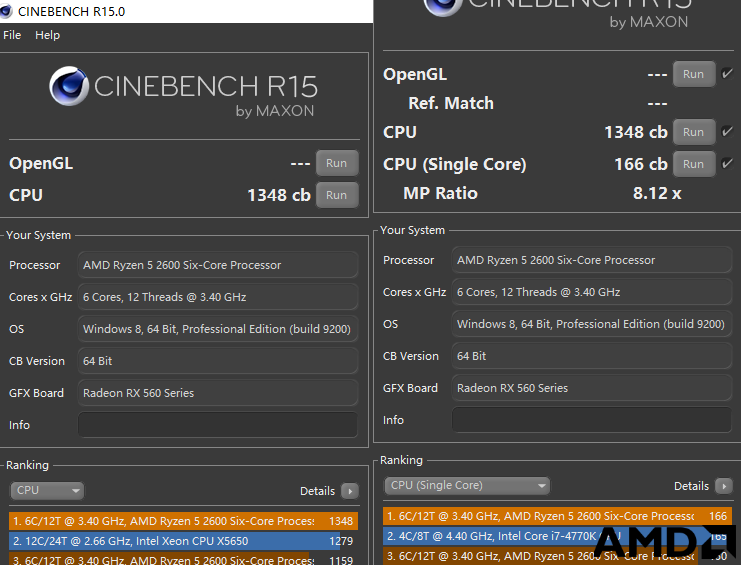The height and width of the screenshot is (565, 741).
Task: Select ranking row scoring 1348
Action: [183, 521]
